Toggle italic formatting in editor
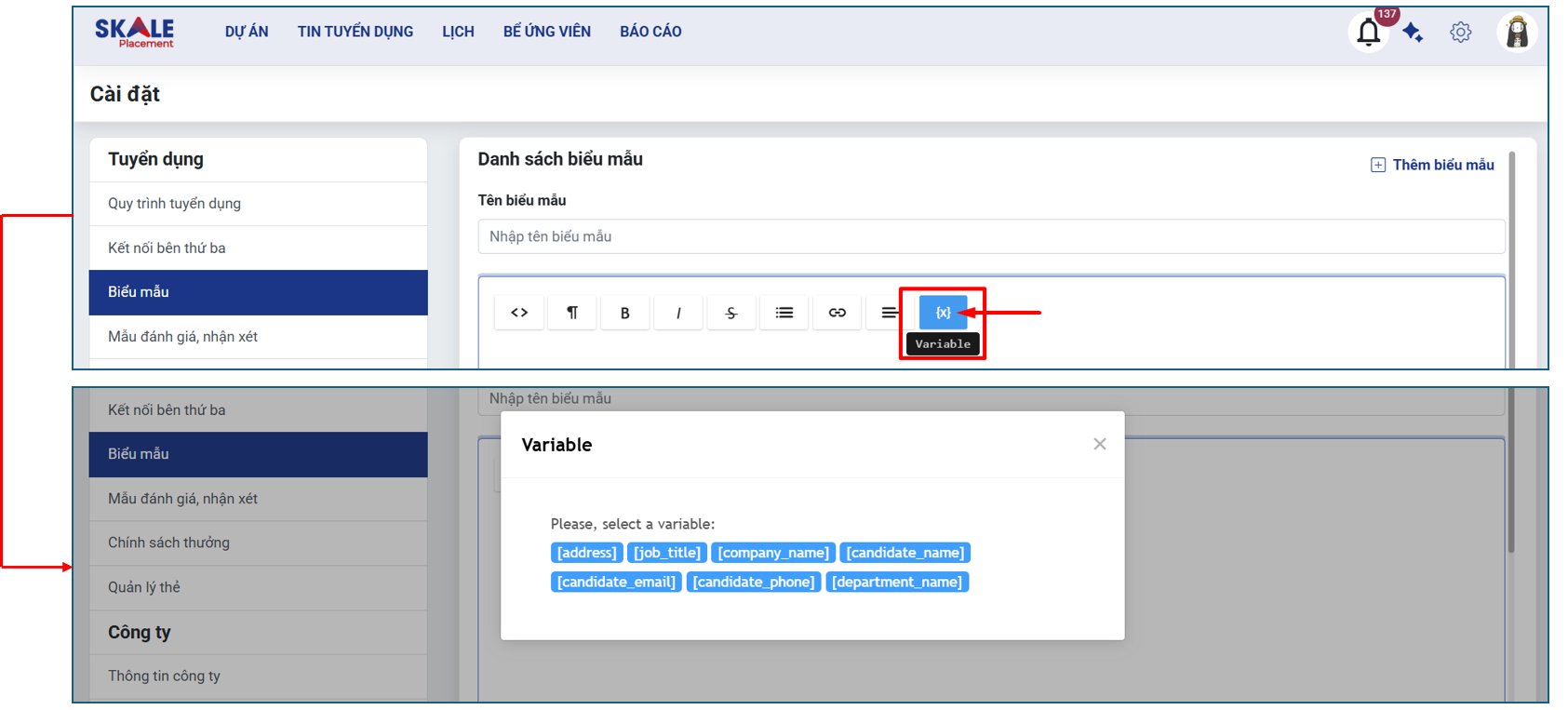The image size is (1568, 710). pos(678,313)
